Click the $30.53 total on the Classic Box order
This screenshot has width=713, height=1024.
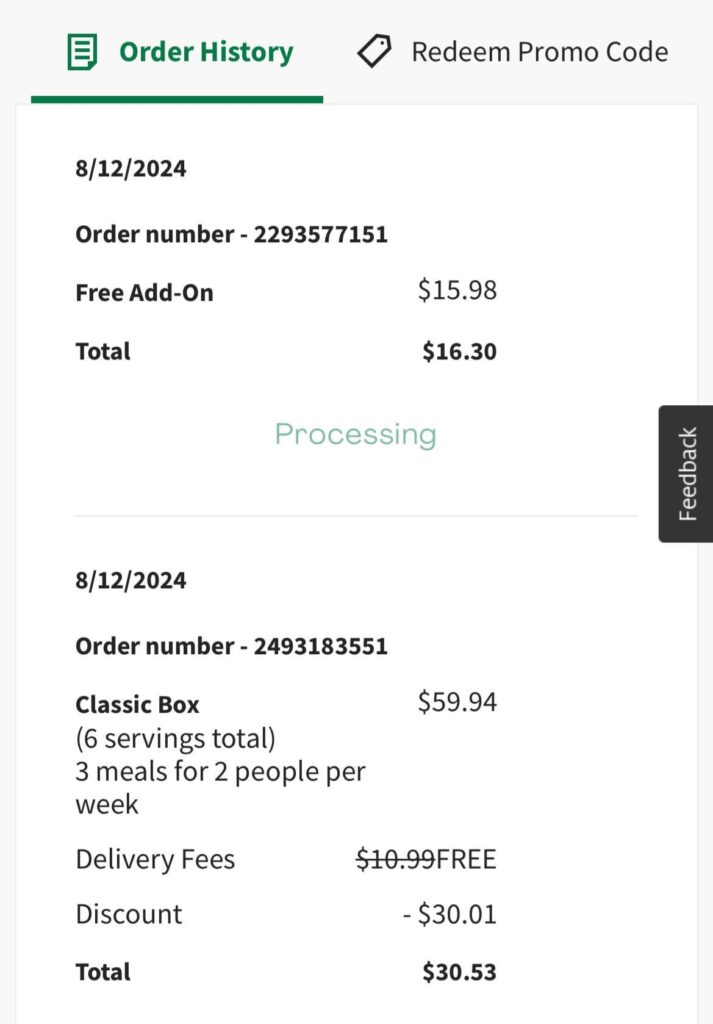point(459,971)
